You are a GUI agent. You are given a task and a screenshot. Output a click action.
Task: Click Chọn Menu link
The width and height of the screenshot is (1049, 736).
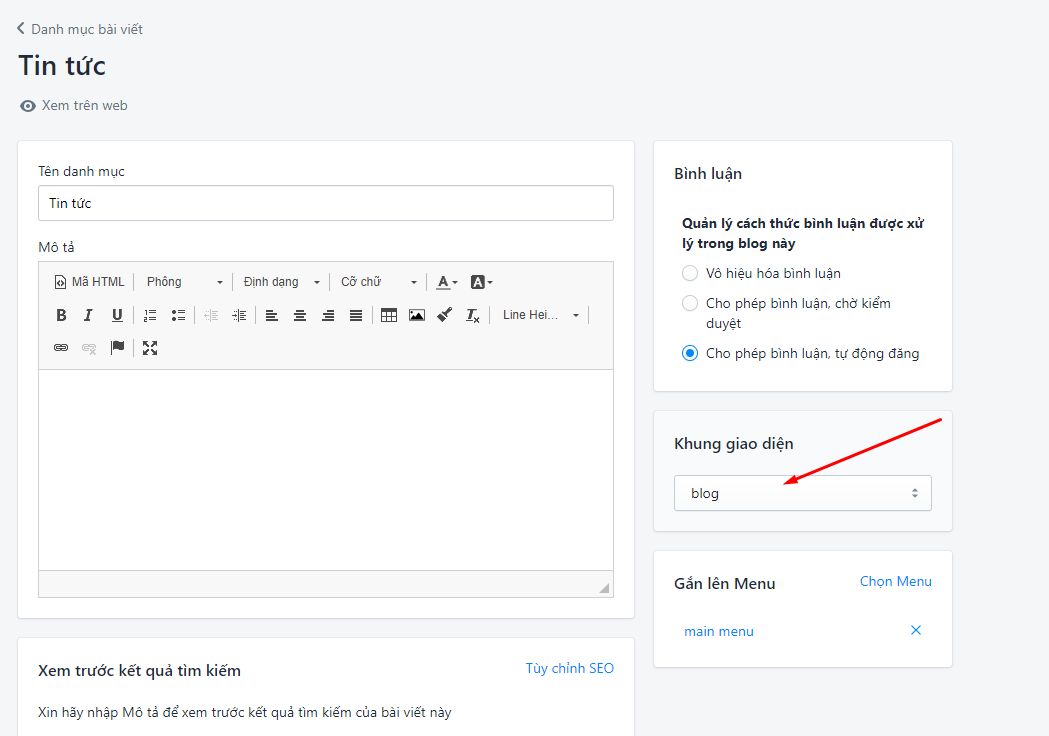895,581
